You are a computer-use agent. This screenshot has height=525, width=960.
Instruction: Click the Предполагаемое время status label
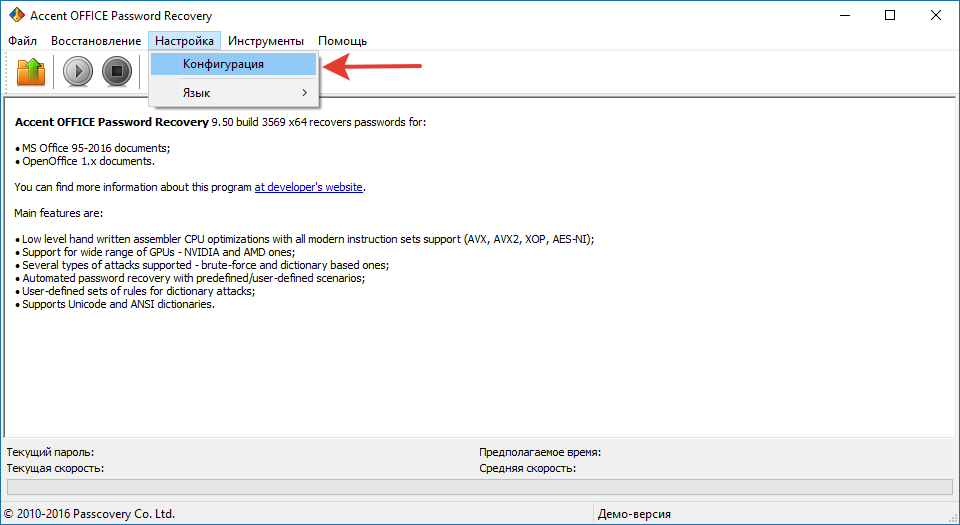pos(539,452)
